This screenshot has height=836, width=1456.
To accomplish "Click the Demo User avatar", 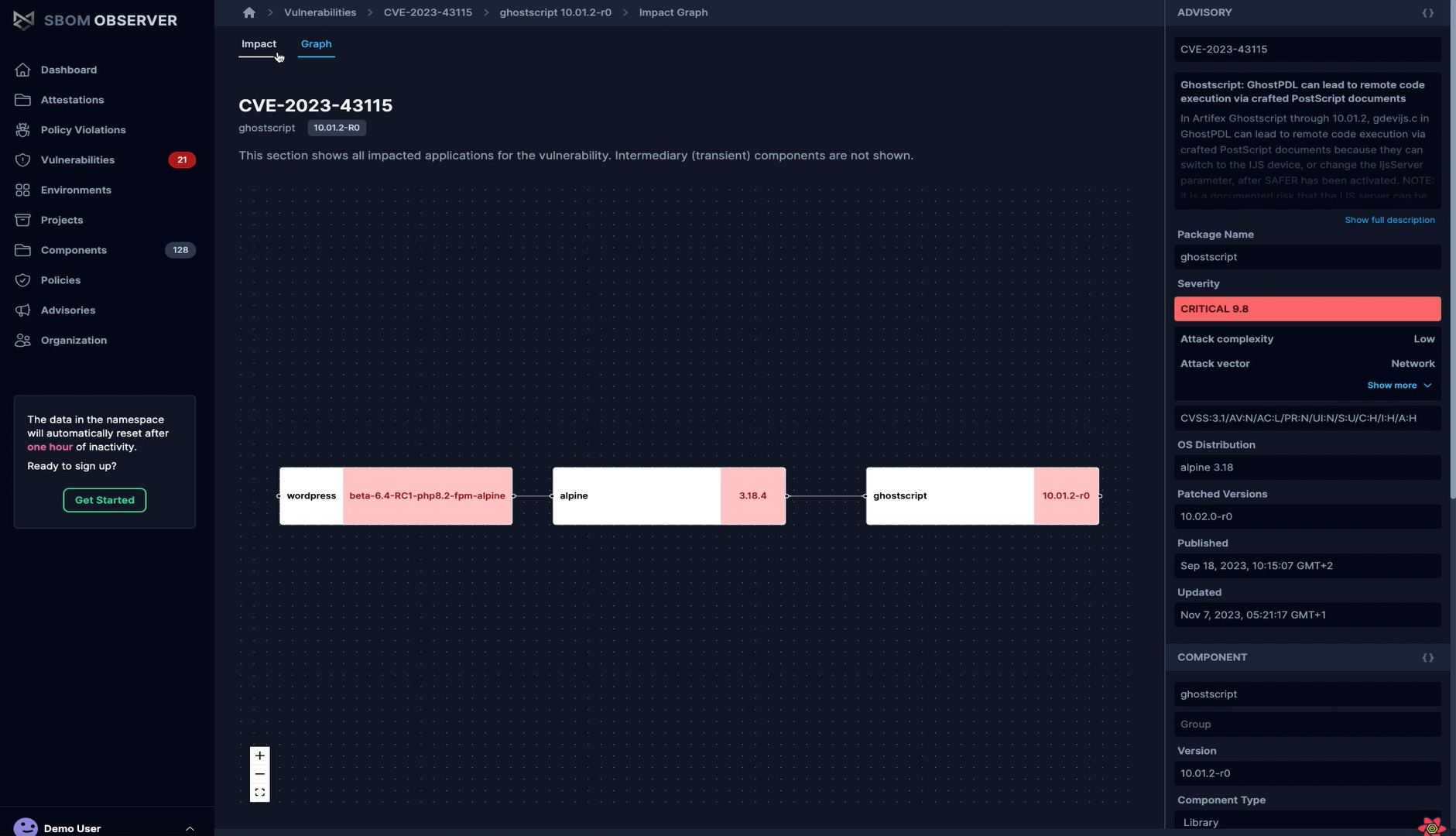I will click(26, 827).
